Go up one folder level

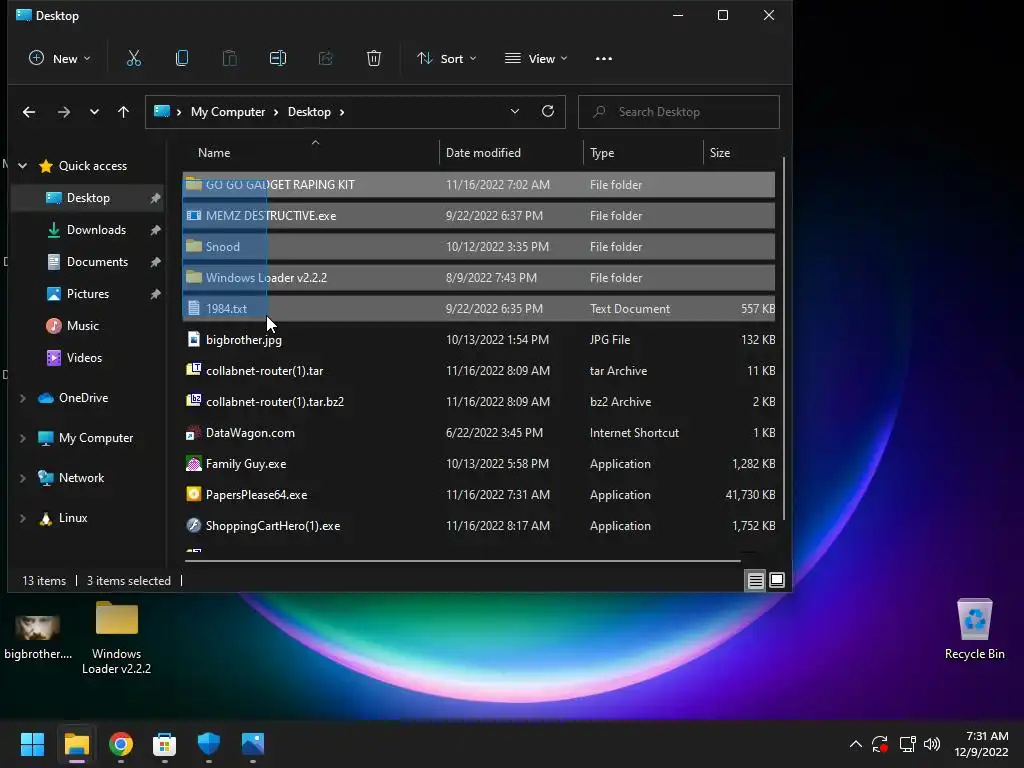coord(123,112)
